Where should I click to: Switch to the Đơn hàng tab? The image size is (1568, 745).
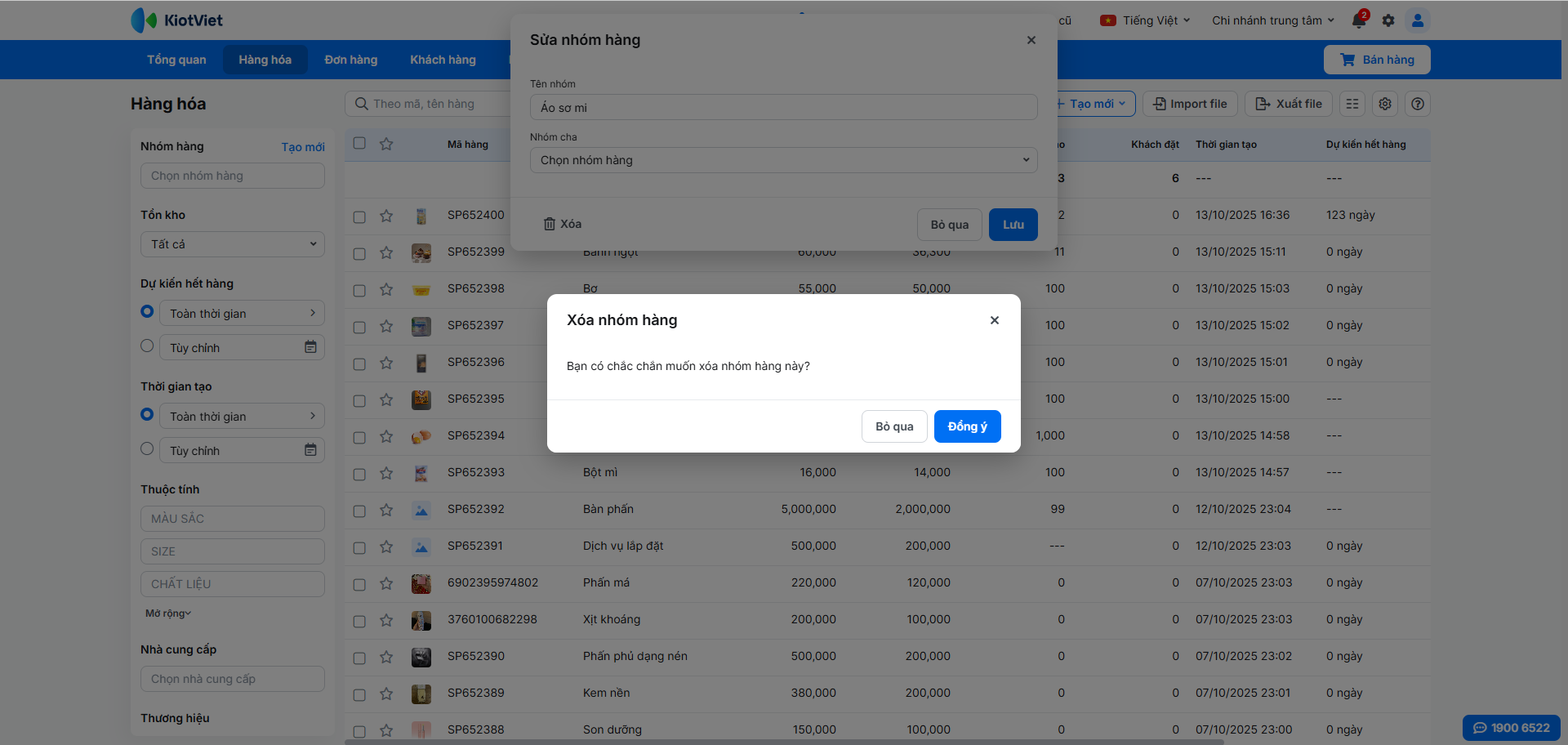pos(351,60)
